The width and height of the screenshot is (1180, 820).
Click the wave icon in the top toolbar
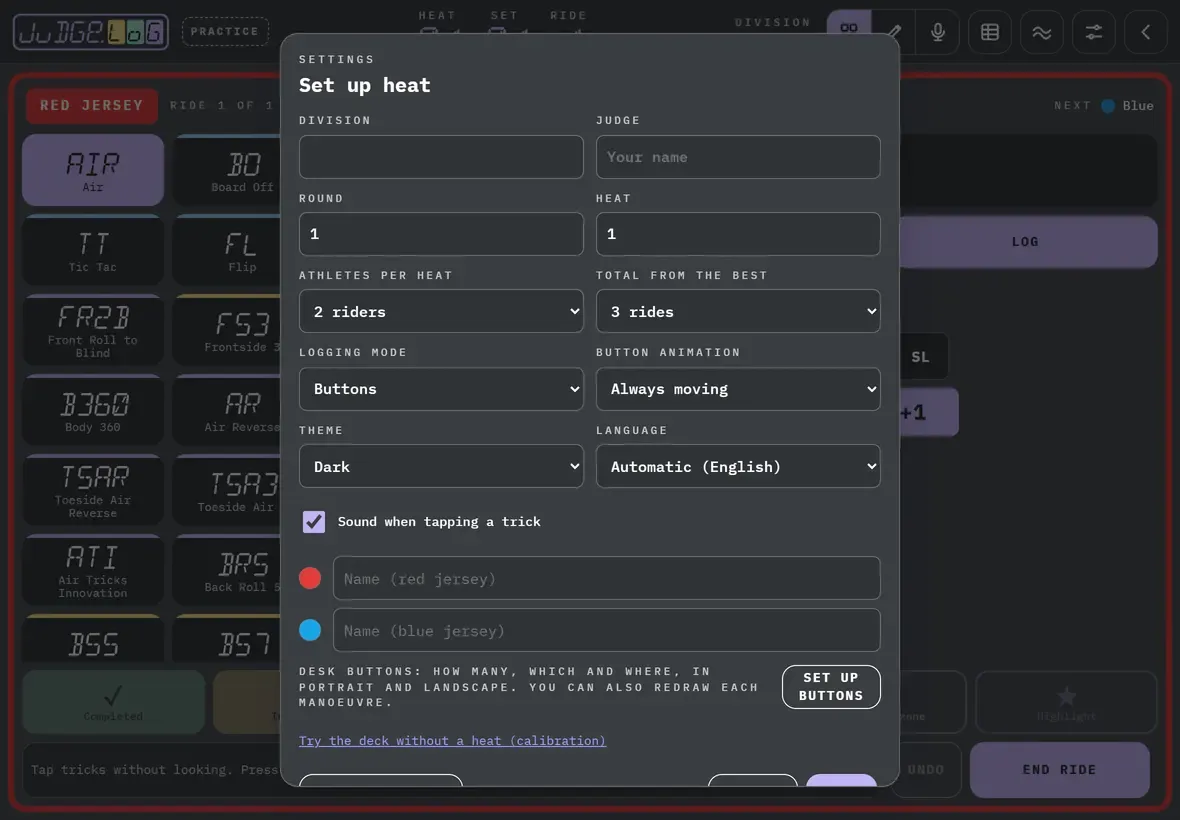pos(1042,32)
